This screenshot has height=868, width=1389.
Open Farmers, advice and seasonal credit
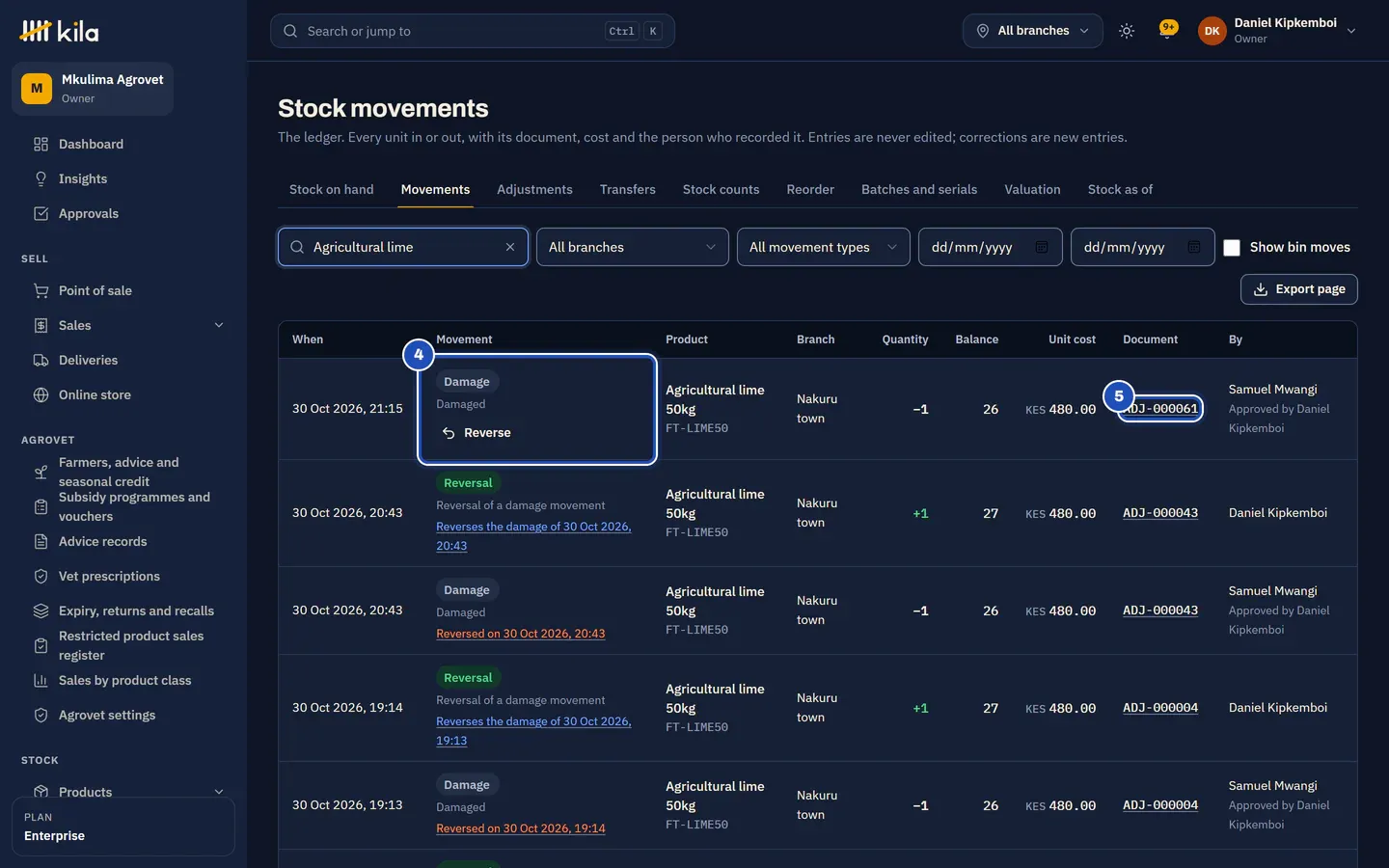click(123, 472)
